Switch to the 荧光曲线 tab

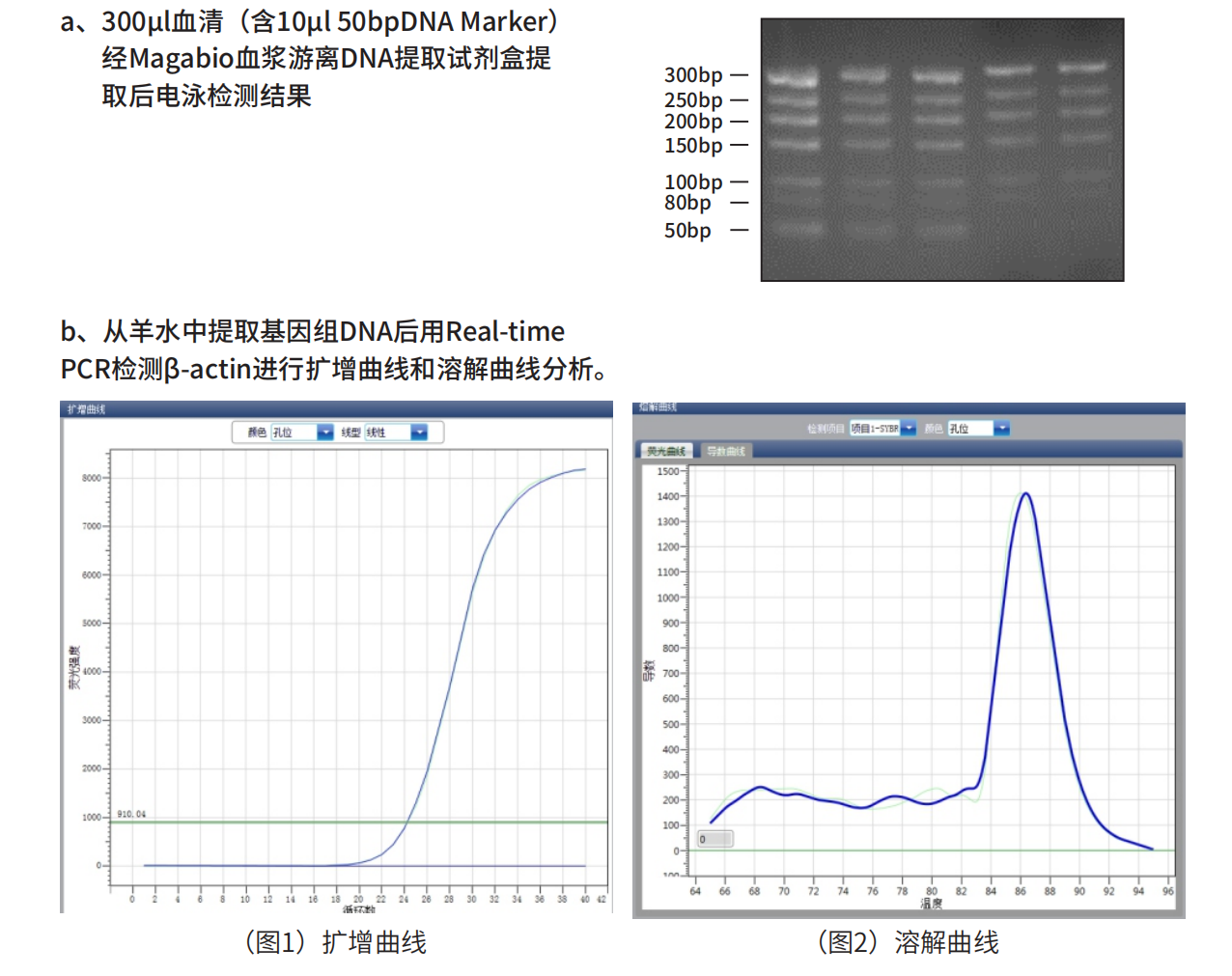665,451
